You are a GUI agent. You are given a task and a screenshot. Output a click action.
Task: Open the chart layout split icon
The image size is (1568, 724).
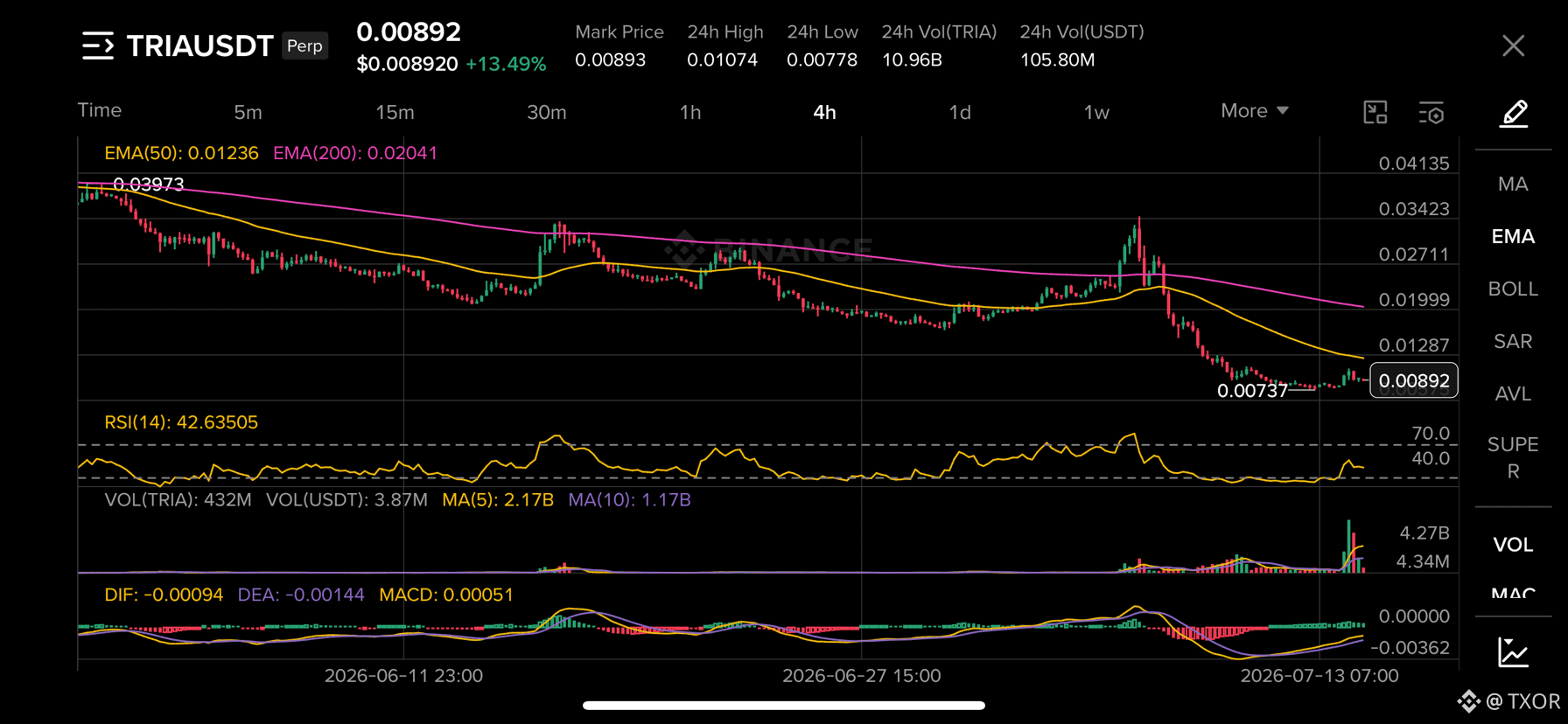click(1375, 112)
